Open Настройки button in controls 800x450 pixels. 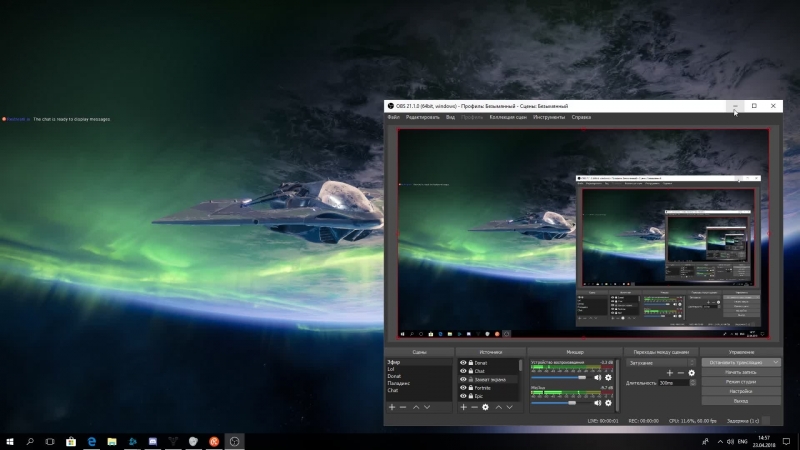click(x=741, y=391)
